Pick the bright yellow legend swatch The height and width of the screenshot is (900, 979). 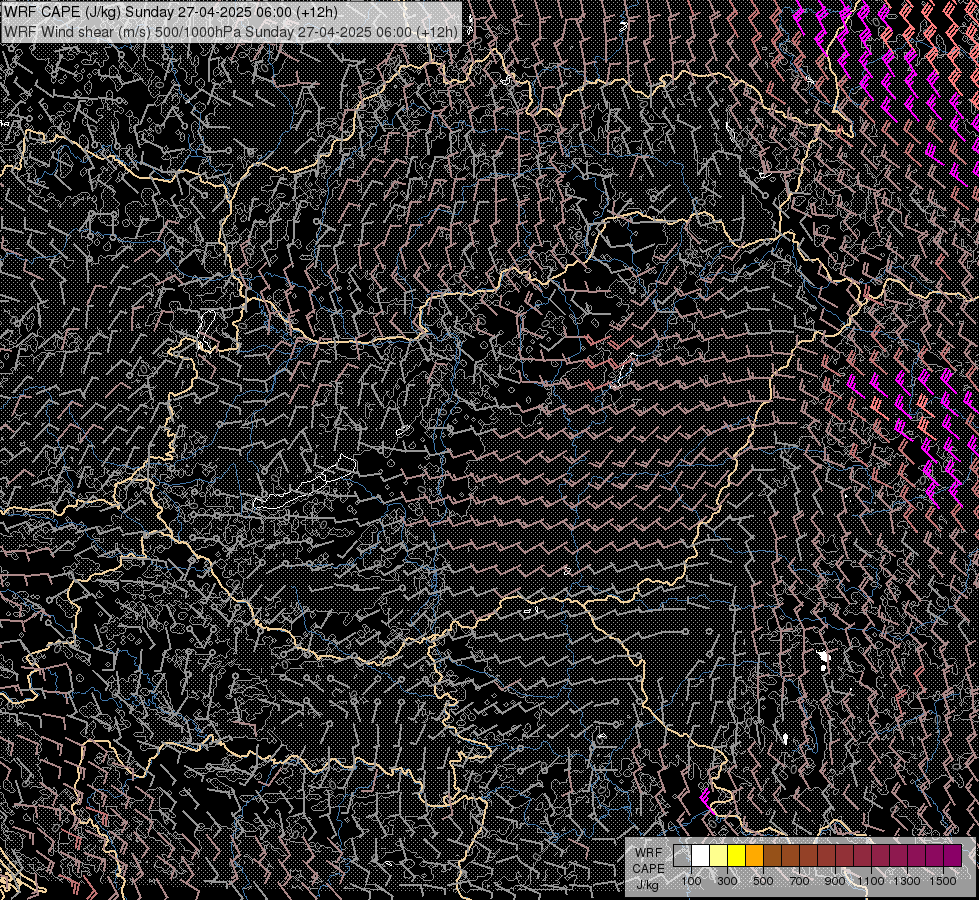click(737, 856)
